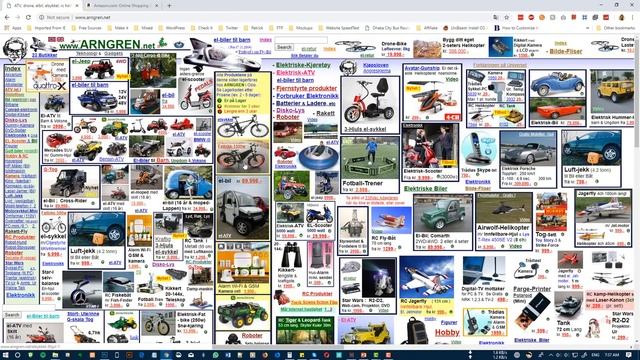Click the black binoculars Kikkert image
Image resolution: width=640 pixels, height=360 pixels.
[291, 254]
